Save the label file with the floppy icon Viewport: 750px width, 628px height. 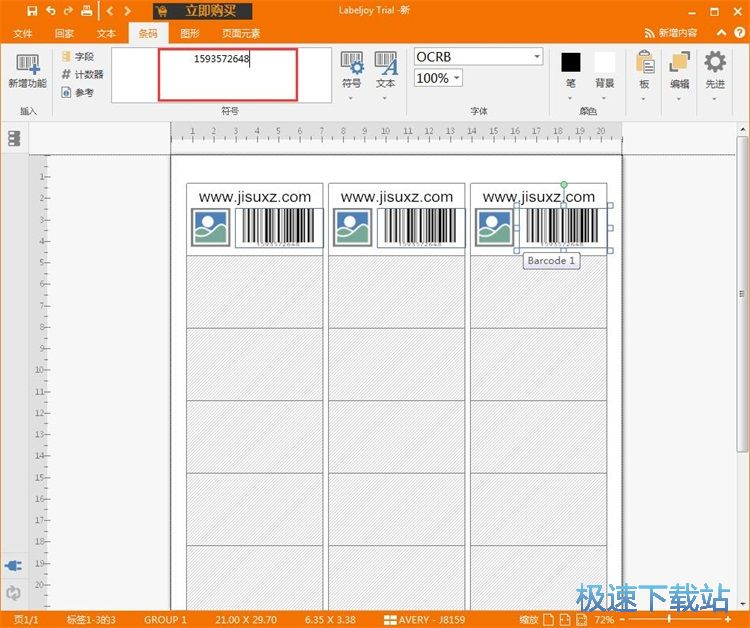pos(32,11)
